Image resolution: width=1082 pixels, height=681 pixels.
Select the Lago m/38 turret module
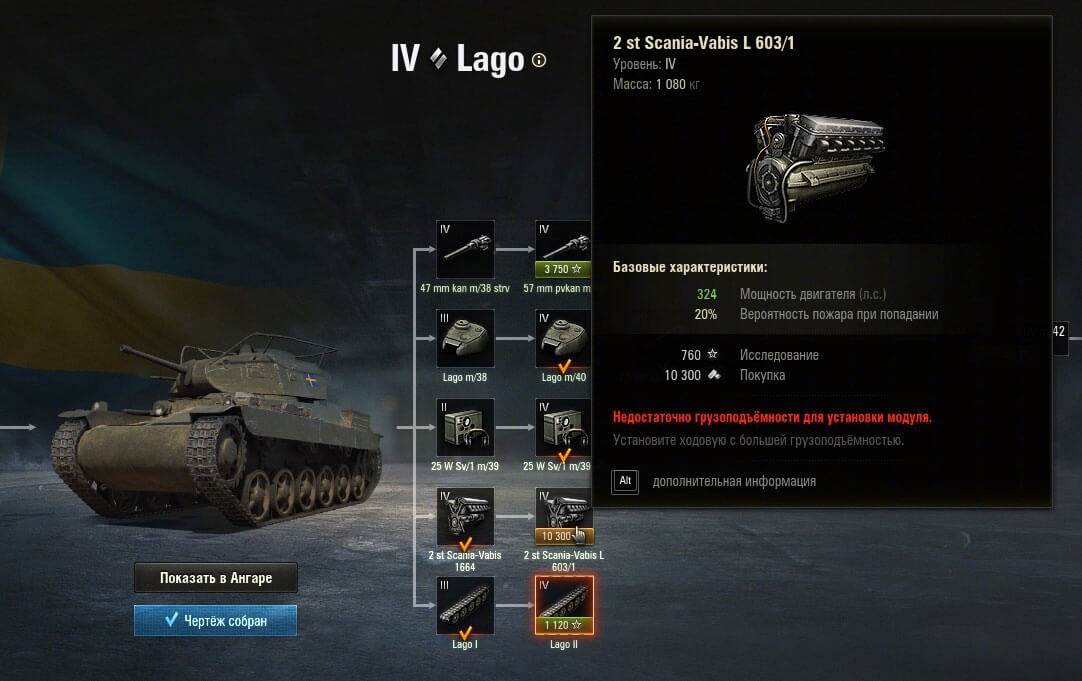pyautogui.click(x=465, y=338)
